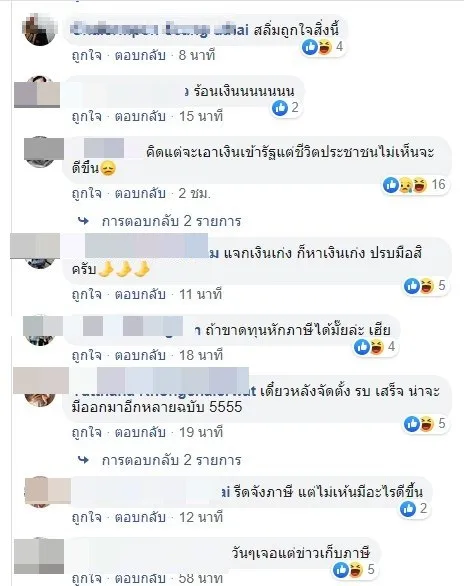
Task: Open reactions on the 'สลิ่มถูกใจสิ่งนี้' comment
Action: click(x=323, y=47)
